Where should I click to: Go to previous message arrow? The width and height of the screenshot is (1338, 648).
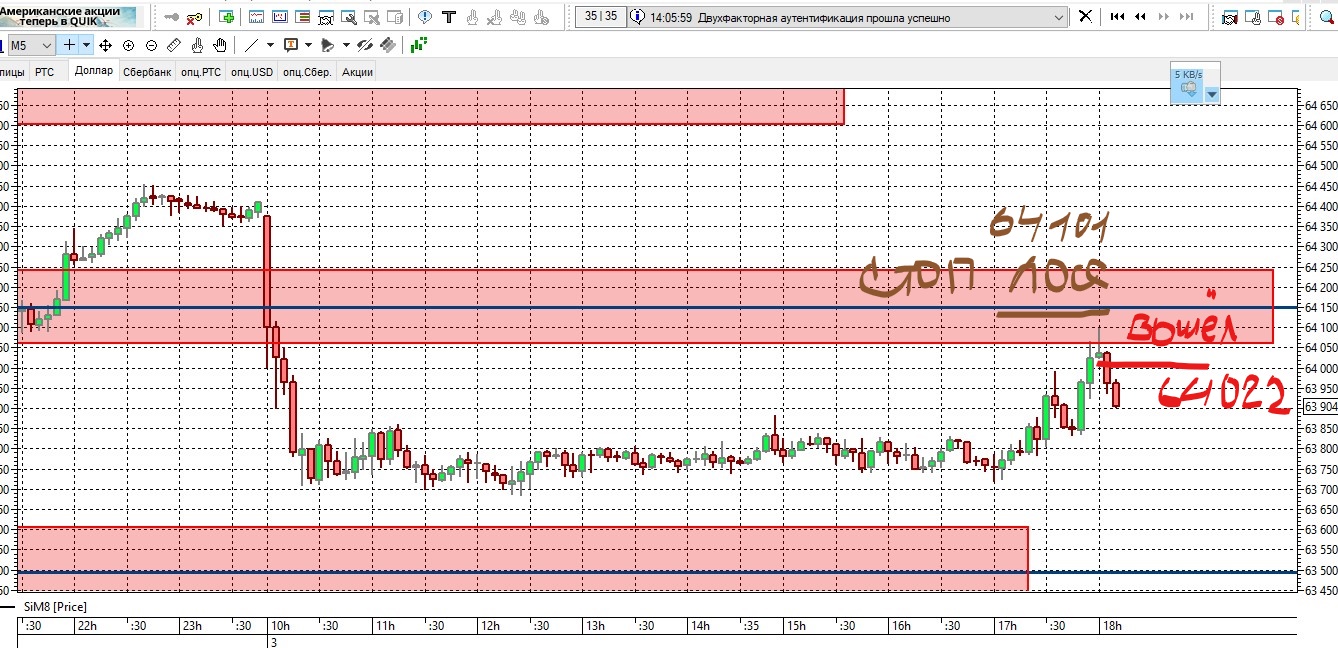pyautogui.click(x=1140, y=17)
